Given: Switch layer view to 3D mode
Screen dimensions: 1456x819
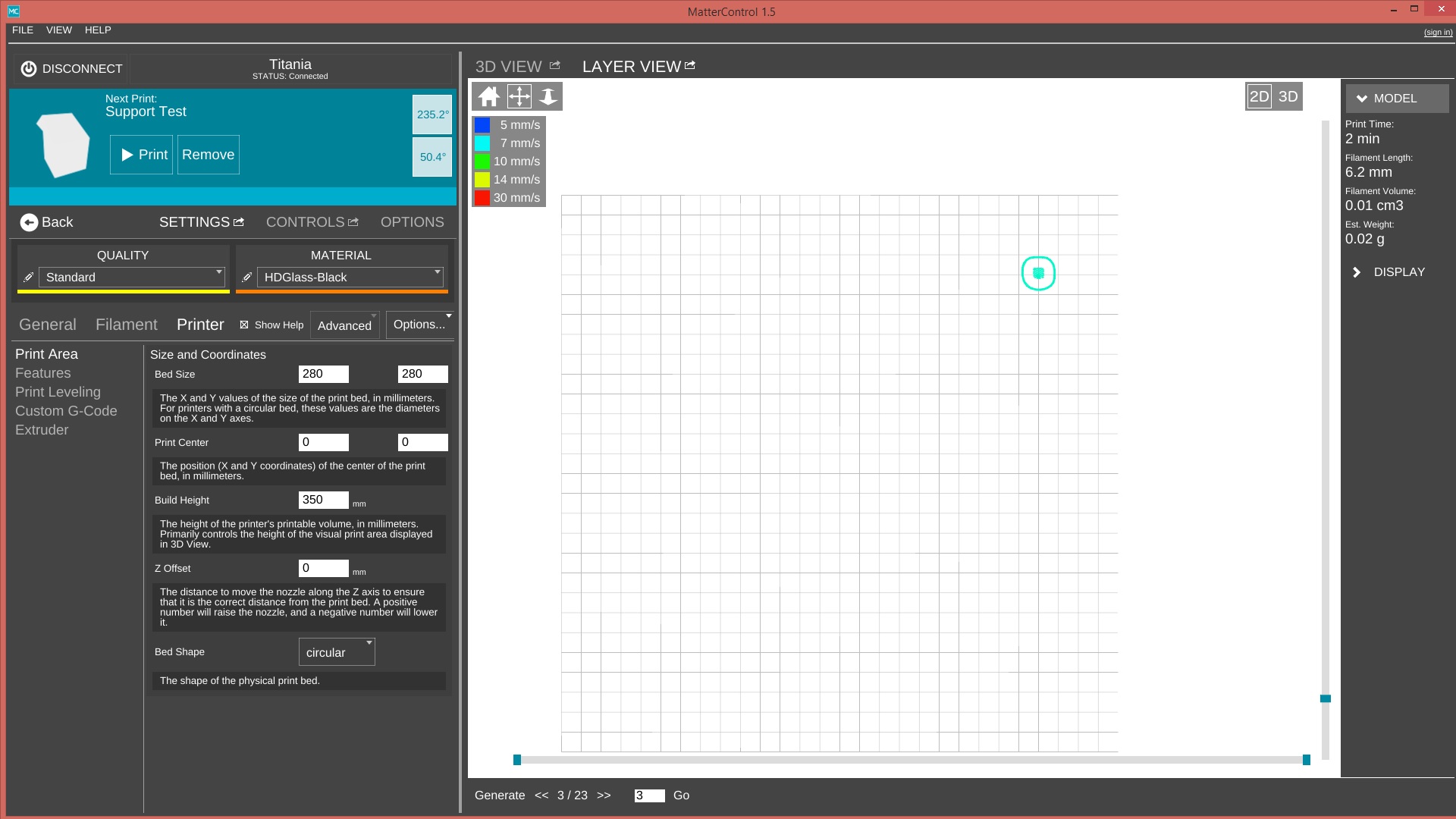Looking at the screenshot, I should point(1288,96).
